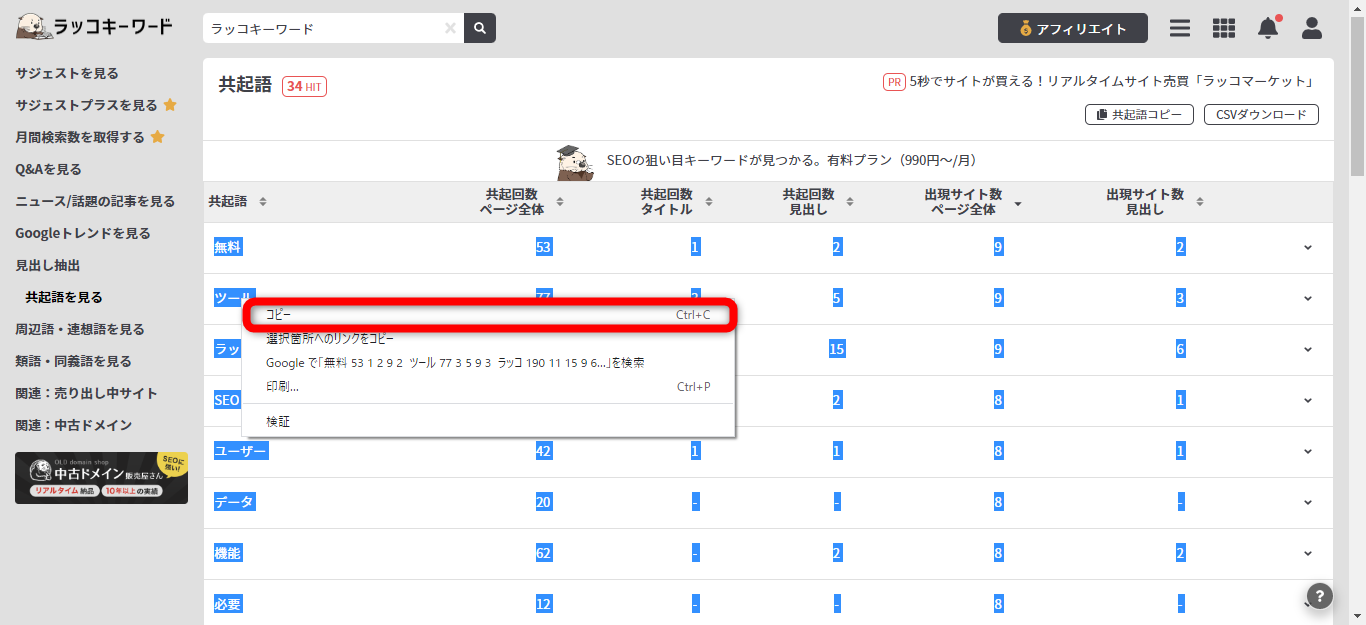The width and height of the screenshot is (1366, 625).
Task: Click the アフィリエイト button
Action: 1073,28
